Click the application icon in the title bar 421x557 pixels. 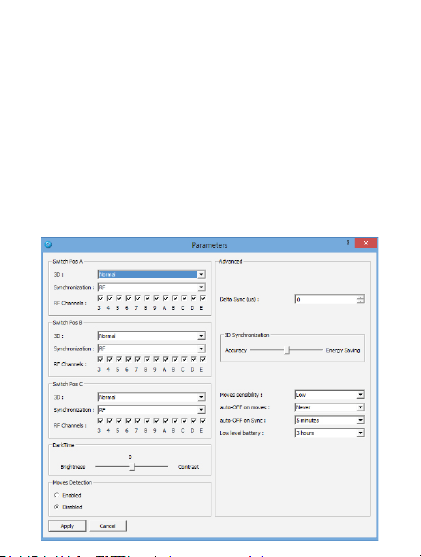(x=49, y=244)
